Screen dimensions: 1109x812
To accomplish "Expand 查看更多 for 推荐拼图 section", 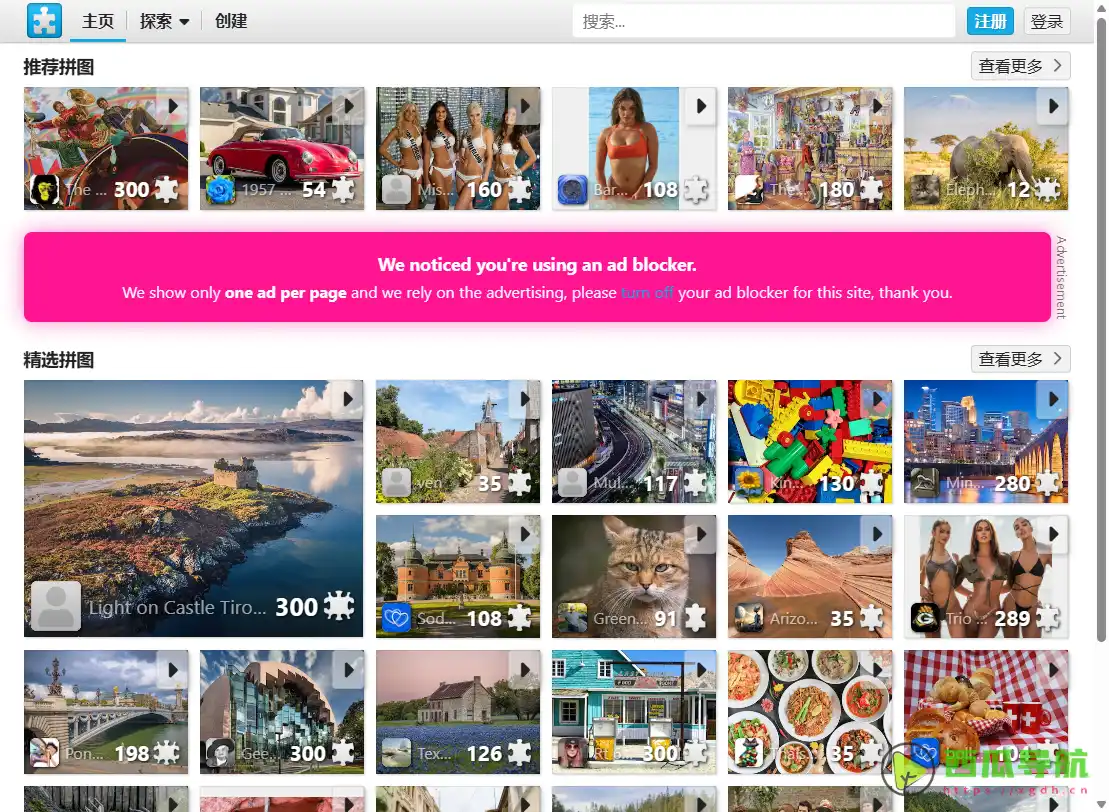I will pos(1021,66).
